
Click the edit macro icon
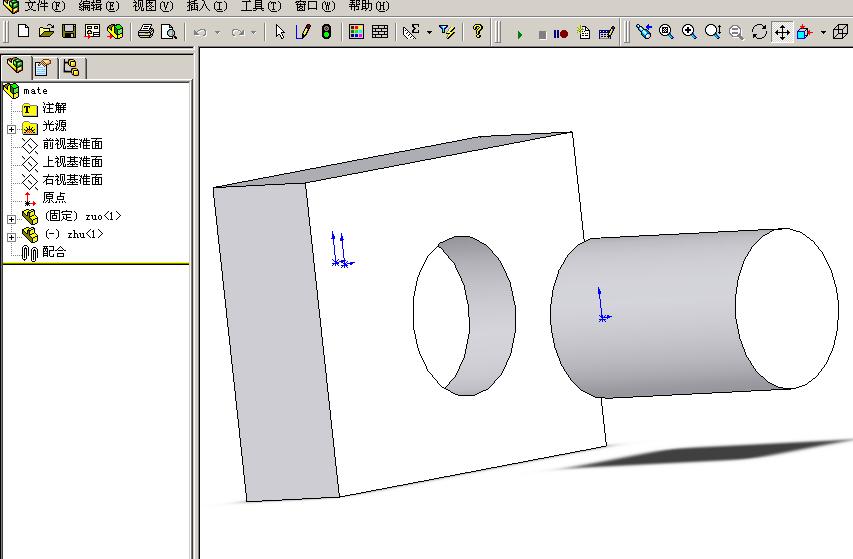tap(607, 33)
